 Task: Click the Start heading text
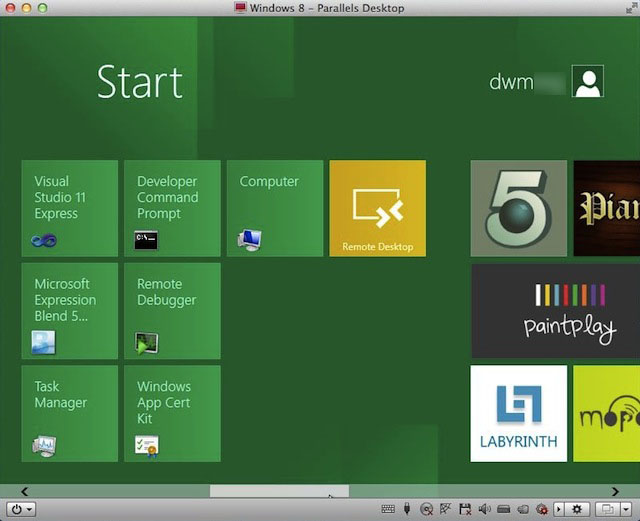140,82
